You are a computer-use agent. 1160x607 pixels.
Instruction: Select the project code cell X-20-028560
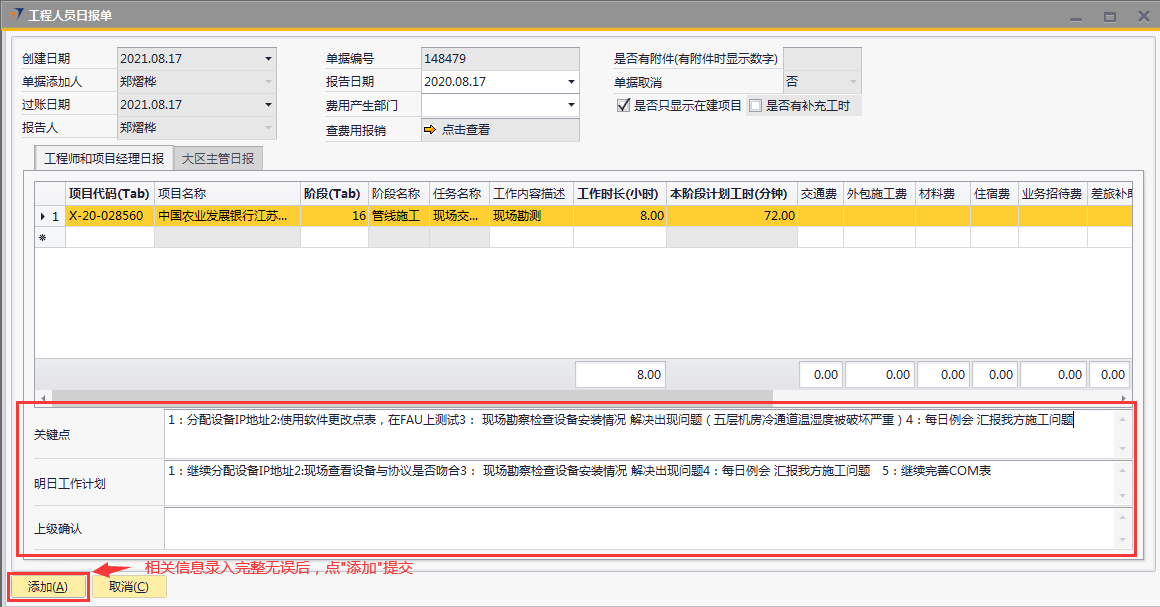pos(108,215)
